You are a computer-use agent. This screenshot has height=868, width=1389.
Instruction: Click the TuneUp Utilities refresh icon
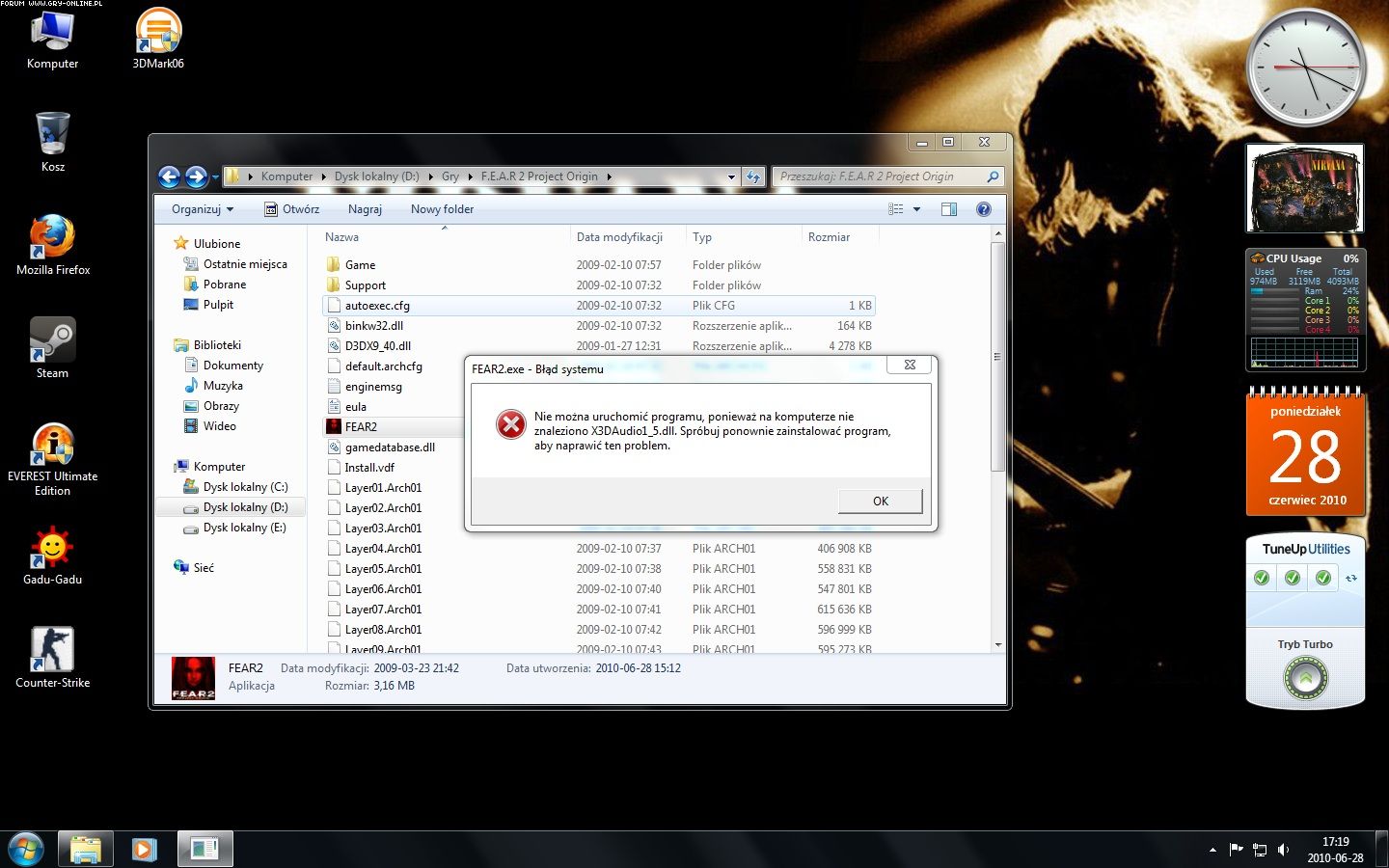1351,579
